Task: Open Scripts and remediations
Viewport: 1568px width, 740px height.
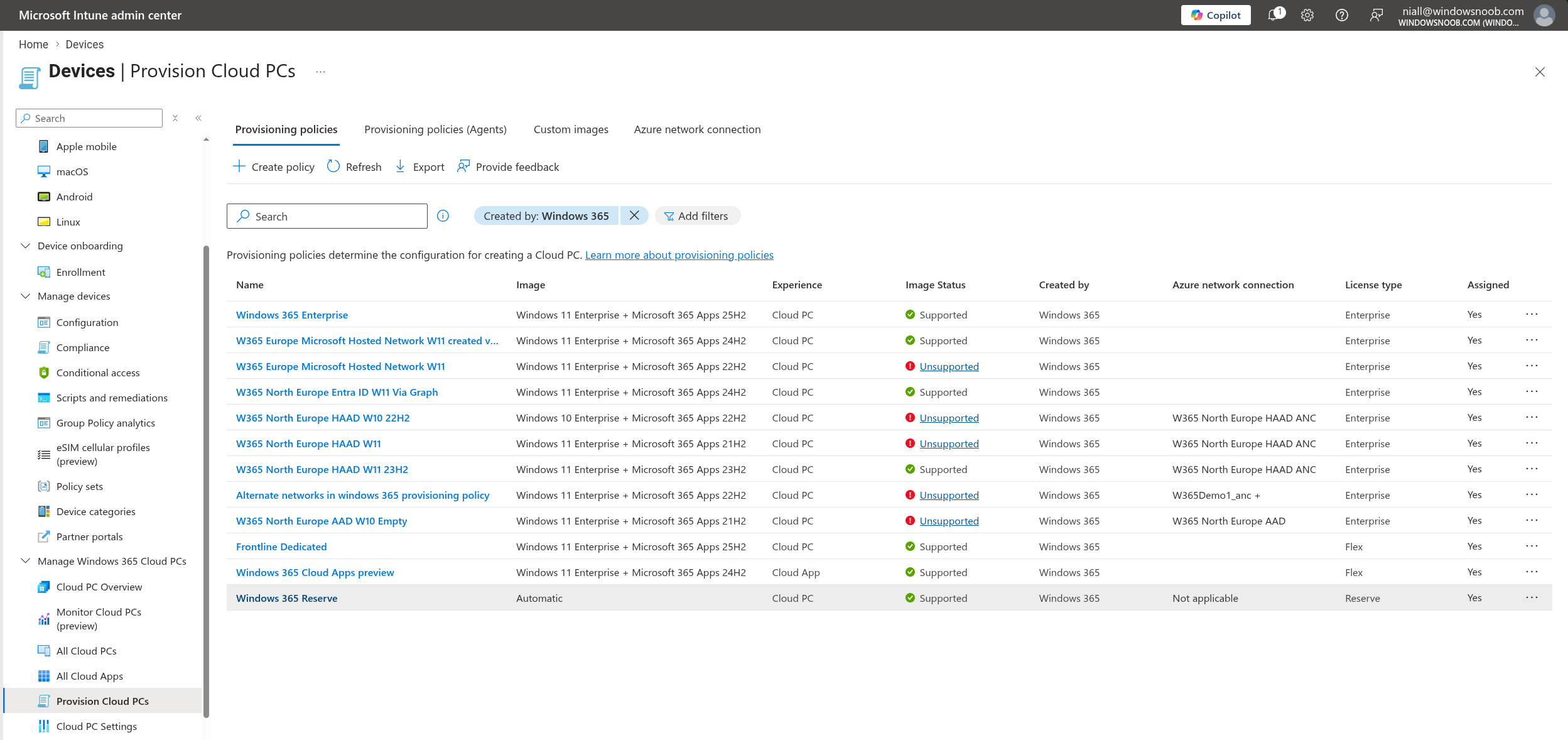Action: point(112,398)
